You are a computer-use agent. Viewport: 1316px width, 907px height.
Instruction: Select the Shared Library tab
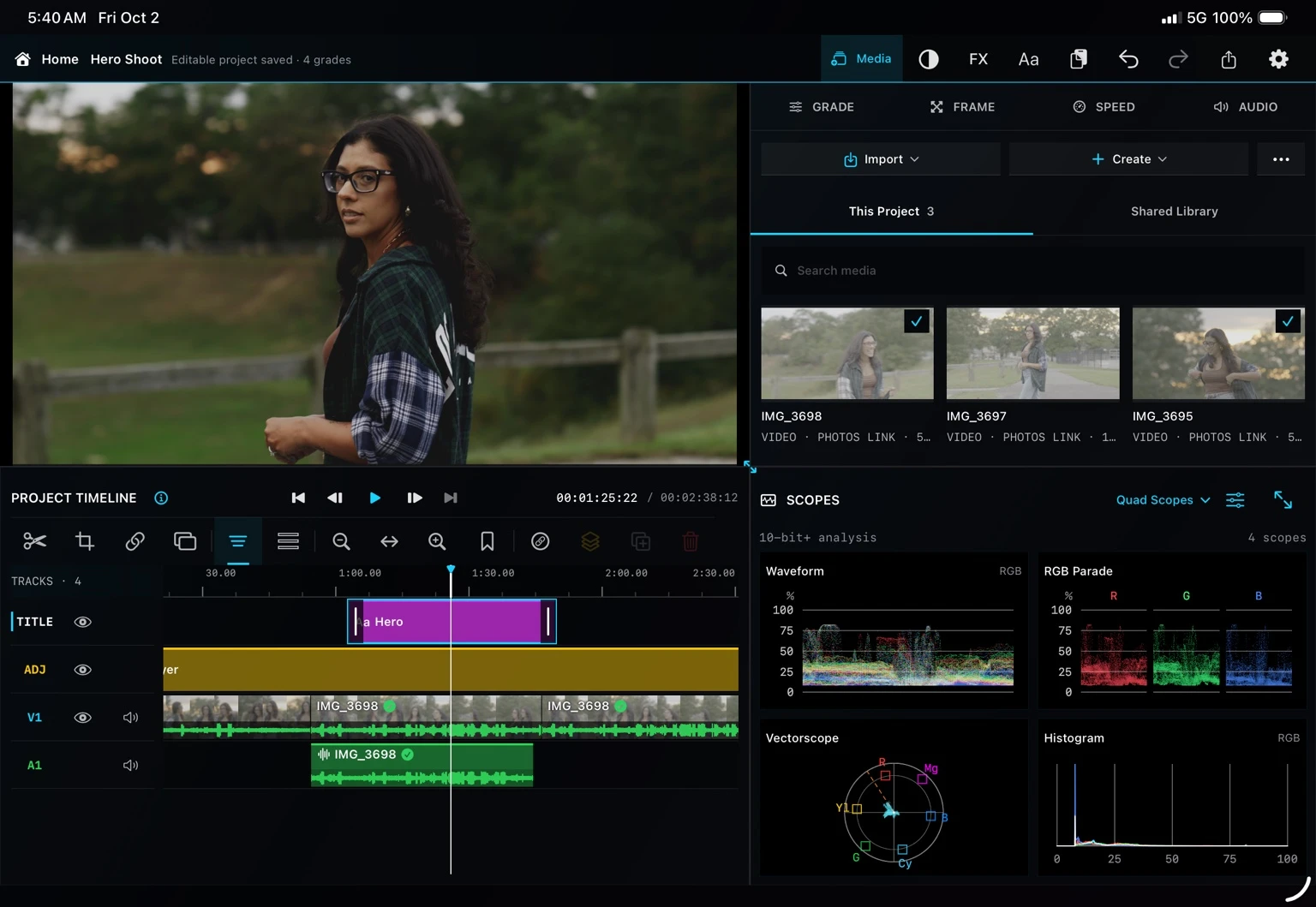[x=1174, y=212]
